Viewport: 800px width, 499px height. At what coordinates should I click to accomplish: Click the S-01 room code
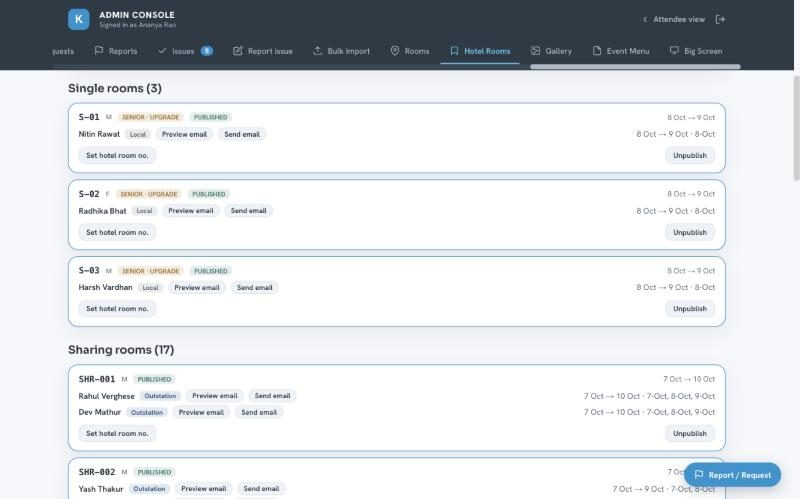click(89, 117)
